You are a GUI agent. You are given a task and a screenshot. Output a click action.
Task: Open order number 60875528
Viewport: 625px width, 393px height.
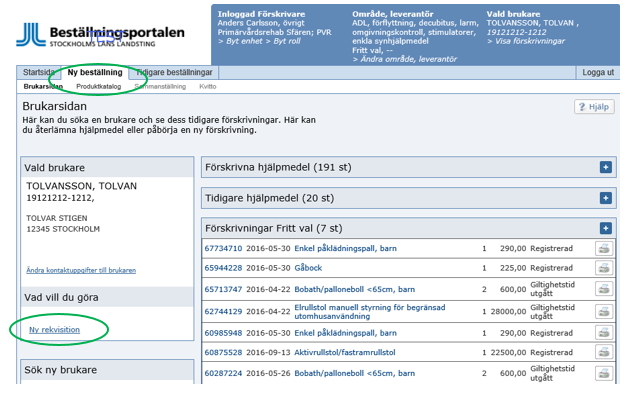coord(223,352)
